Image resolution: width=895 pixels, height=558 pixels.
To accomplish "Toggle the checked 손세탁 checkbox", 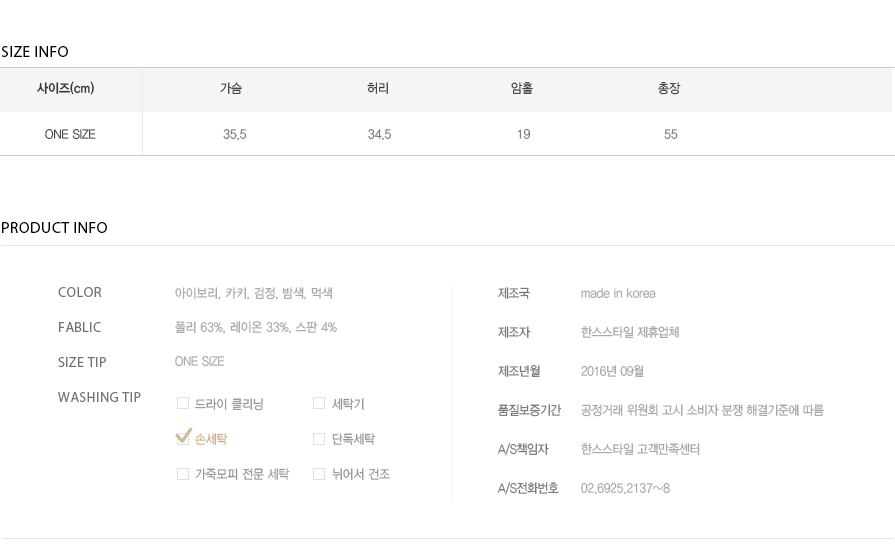I will click(183, 438).
